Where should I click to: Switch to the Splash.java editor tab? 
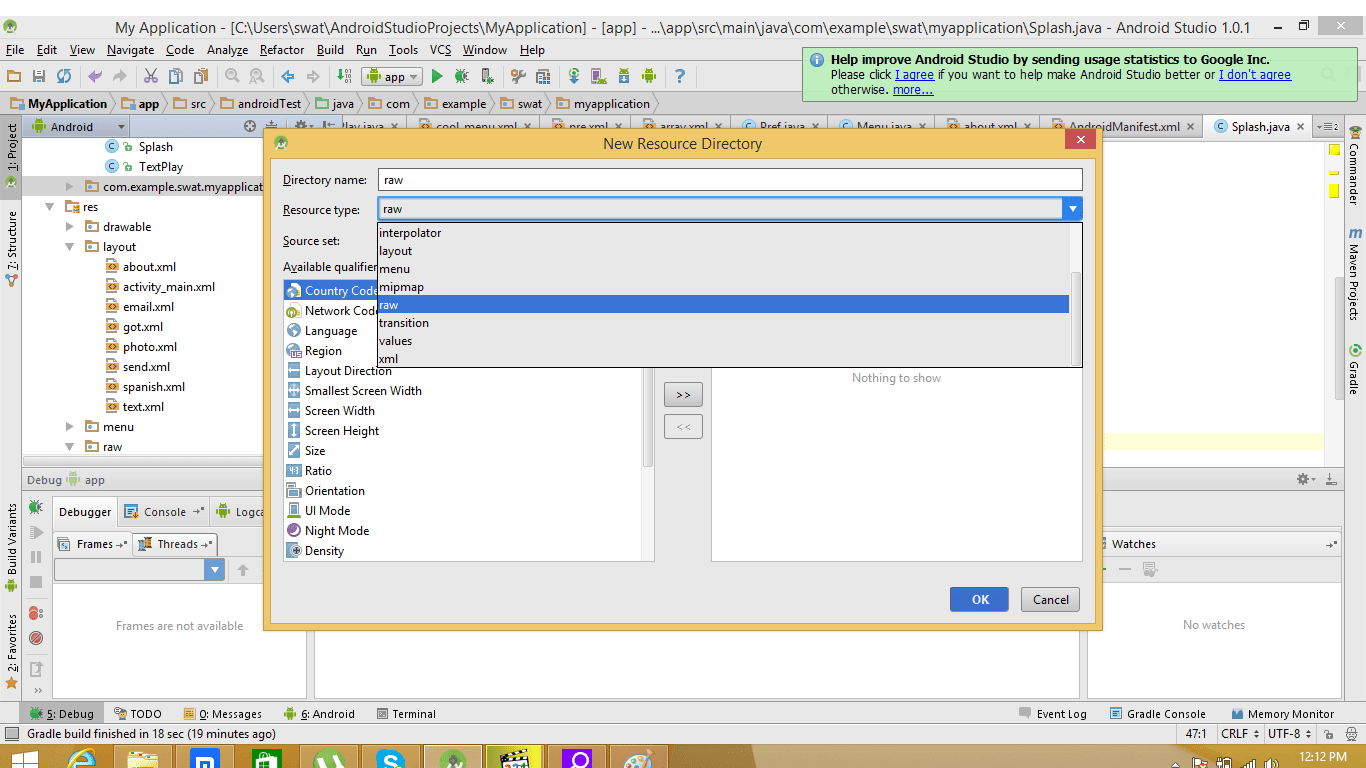pos(1260,127)
